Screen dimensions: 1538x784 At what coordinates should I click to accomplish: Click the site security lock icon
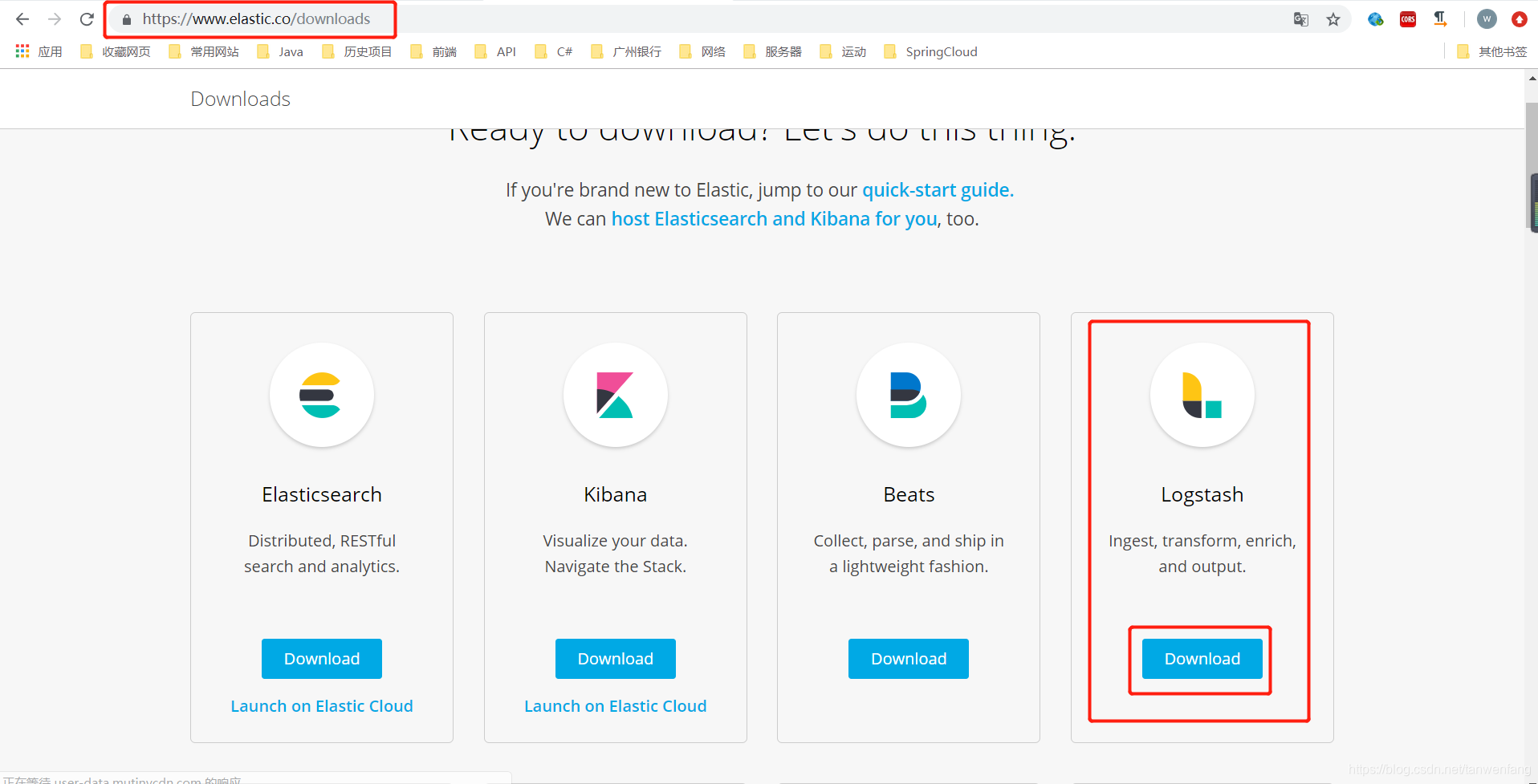[126, 19]
